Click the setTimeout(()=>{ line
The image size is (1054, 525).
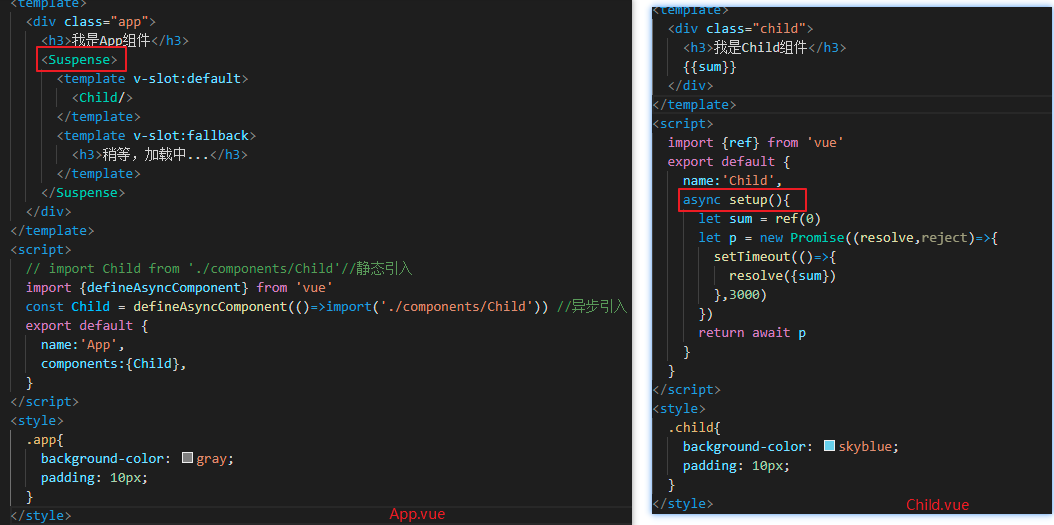tap(775, 257)
